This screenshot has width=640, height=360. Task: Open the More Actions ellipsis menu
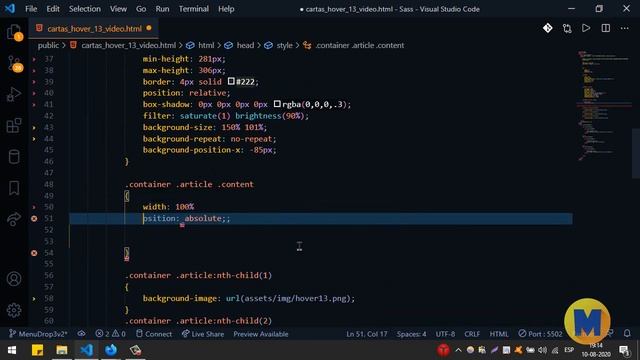(x=624, y=28)
